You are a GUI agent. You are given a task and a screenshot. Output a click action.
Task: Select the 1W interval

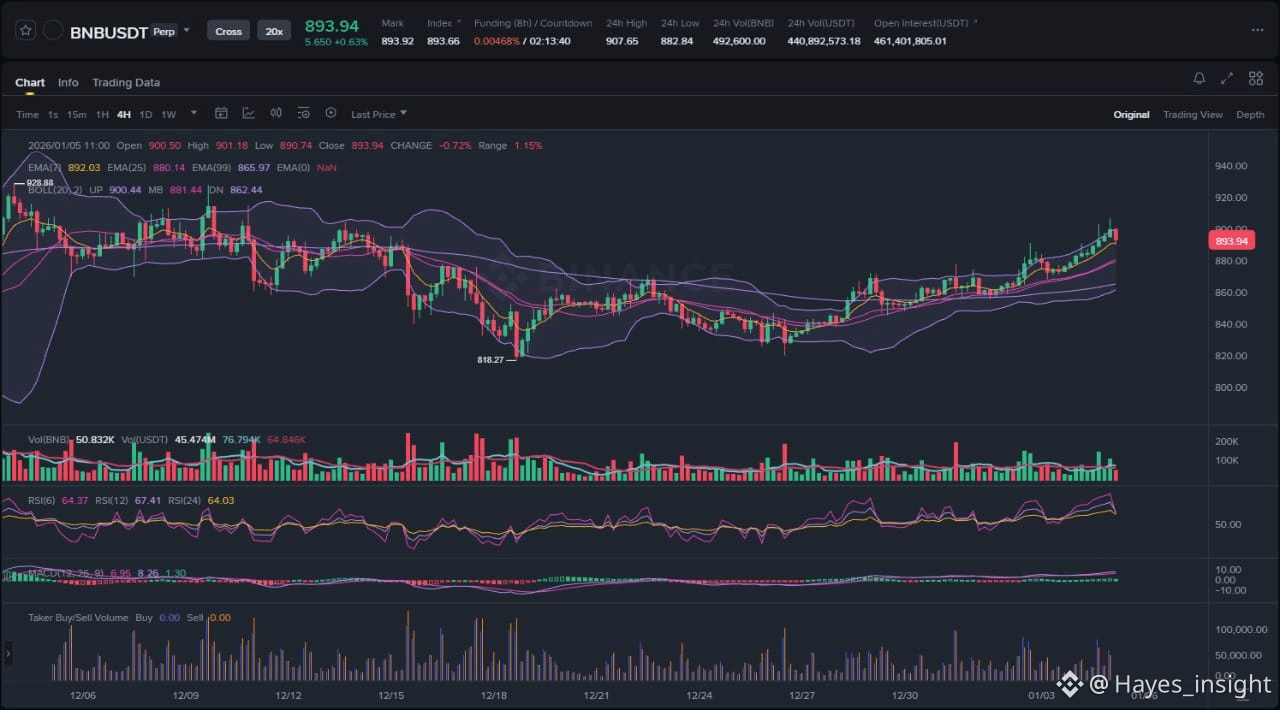168,115
